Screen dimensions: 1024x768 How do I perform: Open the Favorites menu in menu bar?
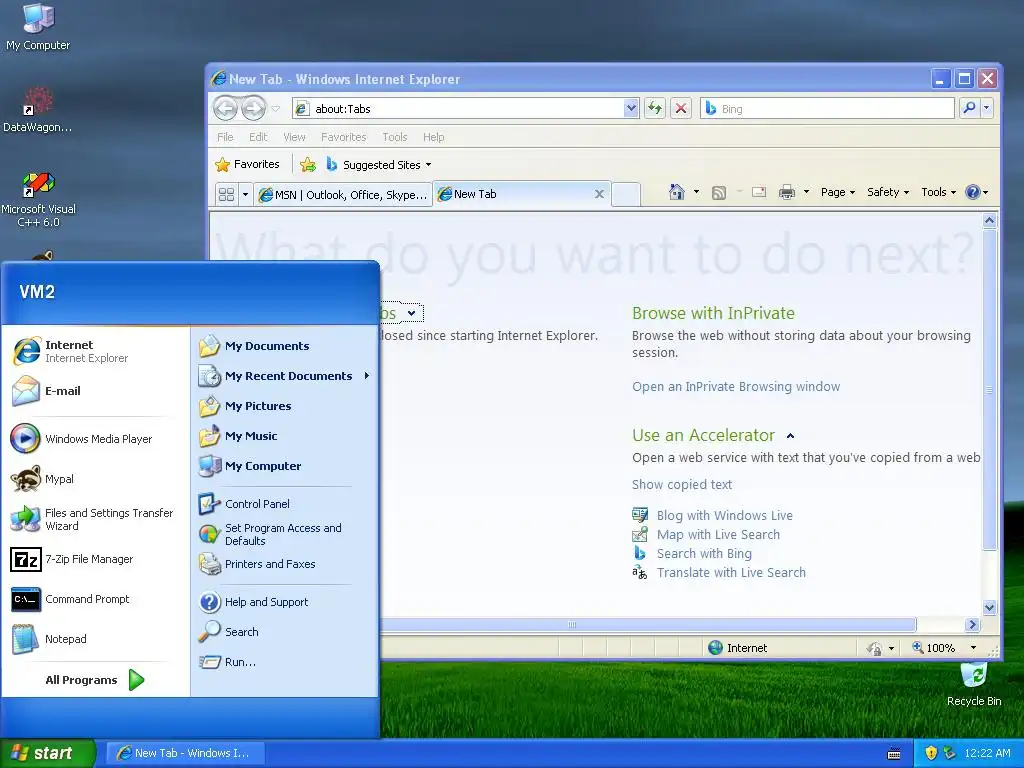[344, 137]
